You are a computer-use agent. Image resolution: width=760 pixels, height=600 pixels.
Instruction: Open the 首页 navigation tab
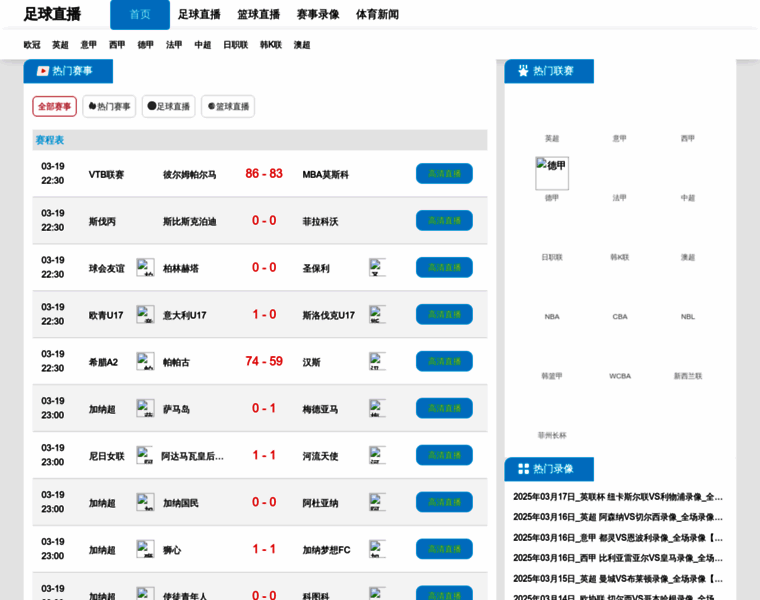point(140,15)
